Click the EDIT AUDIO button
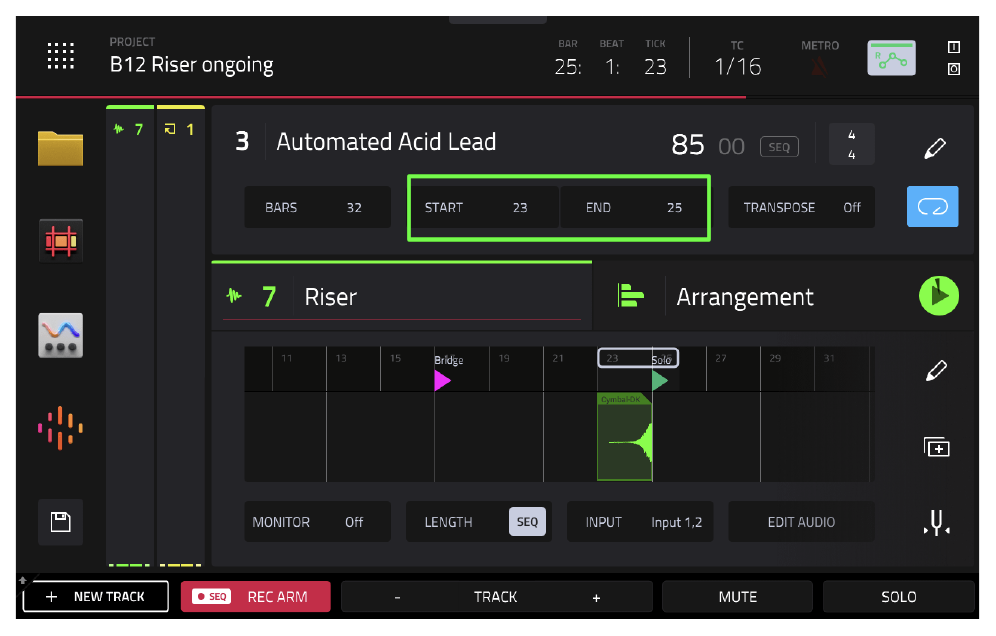Image resolution: width=996 pixels, height=636 pixels. pos(801,522)
